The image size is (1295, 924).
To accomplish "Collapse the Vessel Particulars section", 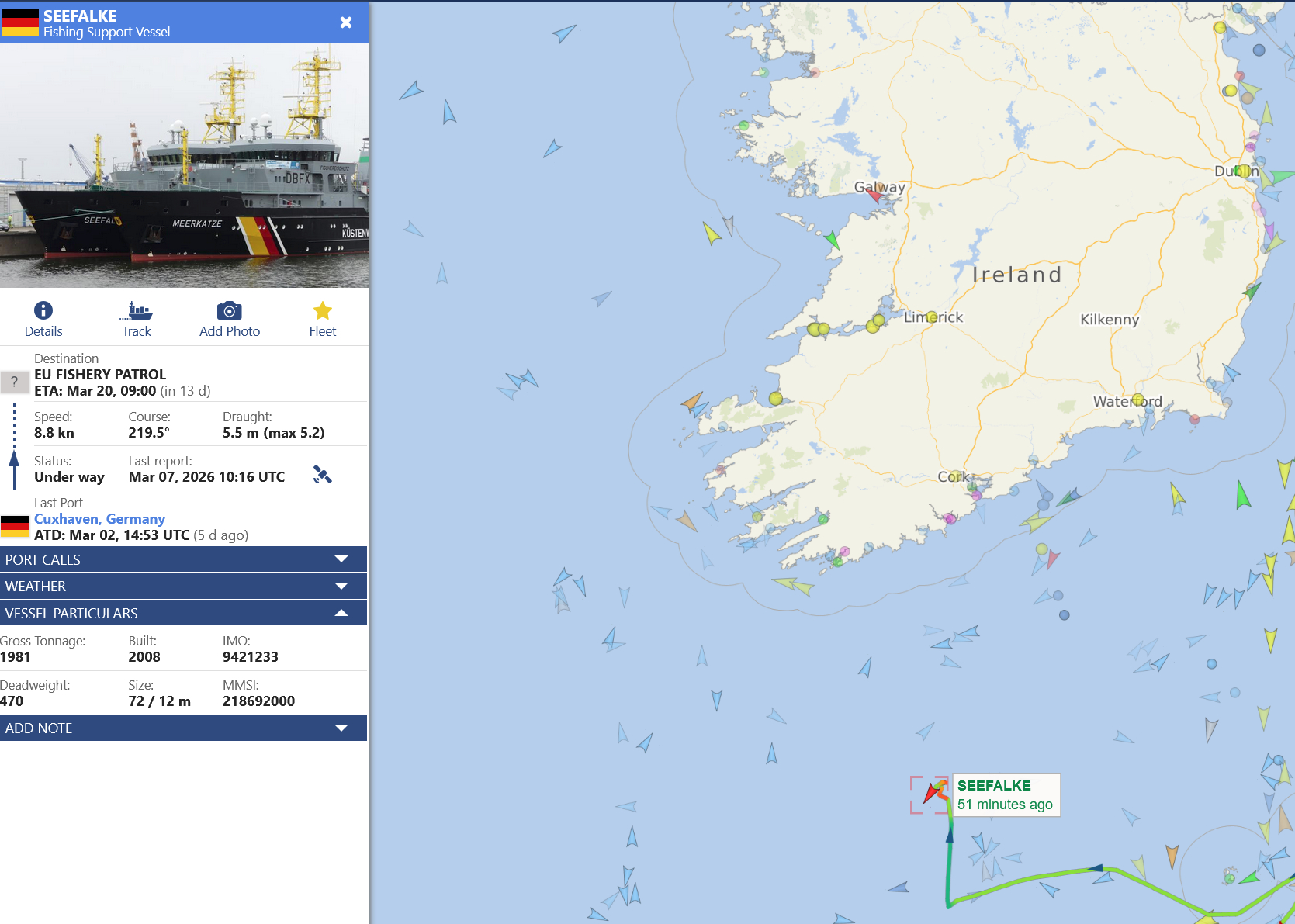I will pos(183,613).
